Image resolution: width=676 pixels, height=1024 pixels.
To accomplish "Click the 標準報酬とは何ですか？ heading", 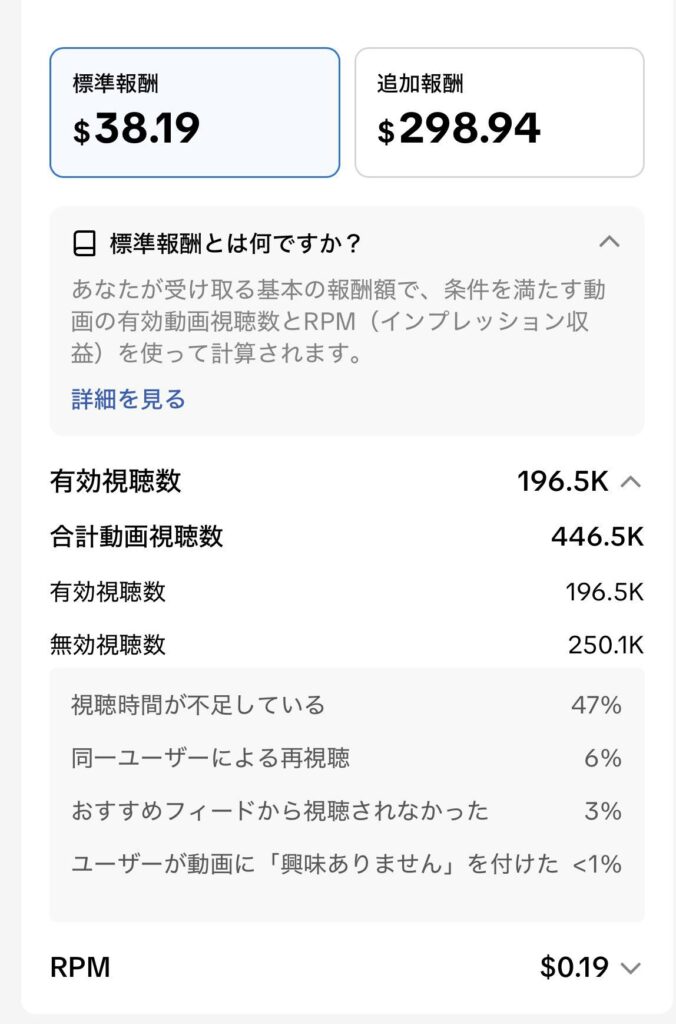I will (235, 243).
